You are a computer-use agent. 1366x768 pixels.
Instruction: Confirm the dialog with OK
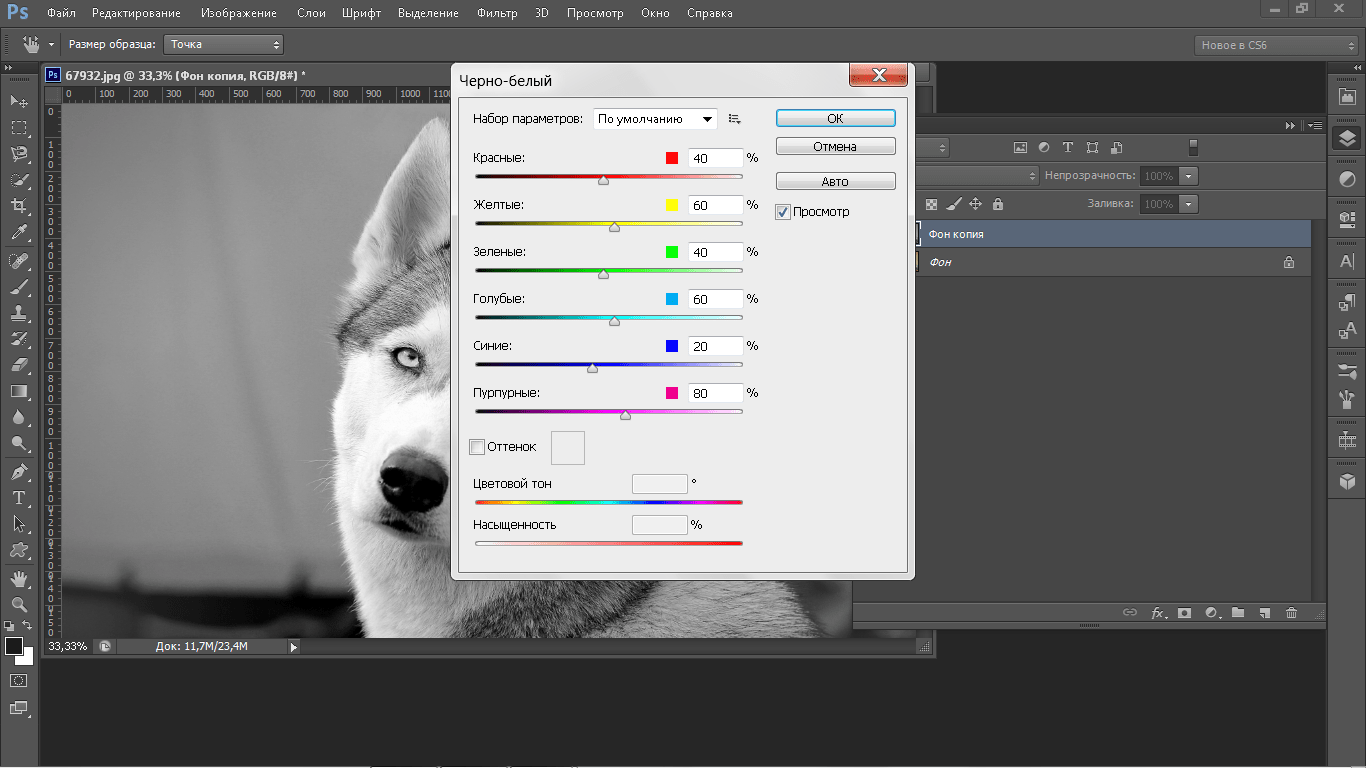835,118
